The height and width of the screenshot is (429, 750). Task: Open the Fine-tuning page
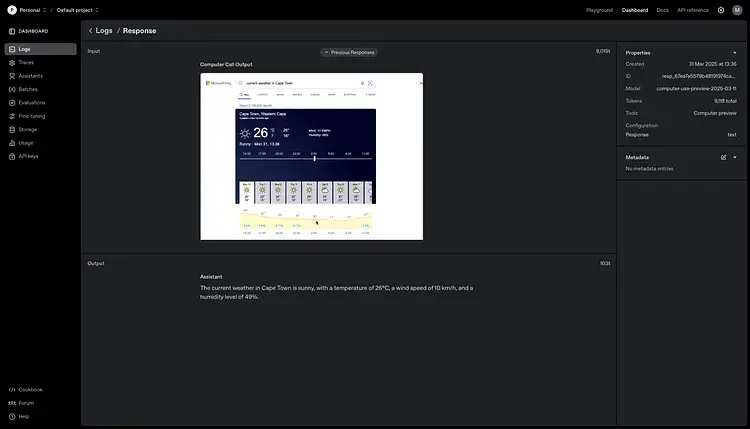32,116
